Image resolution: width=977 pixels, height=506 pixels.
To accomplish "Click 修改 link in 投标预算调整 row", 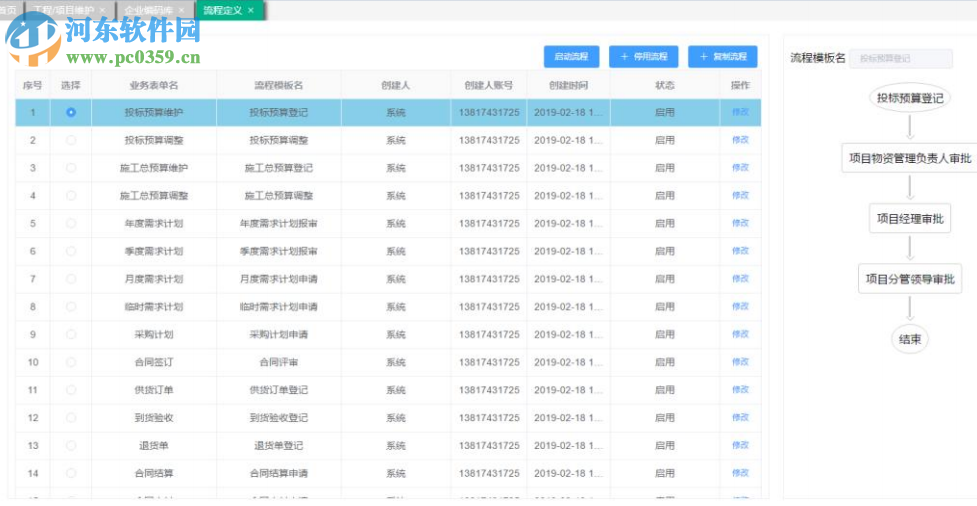I will [x=740, y=140].
